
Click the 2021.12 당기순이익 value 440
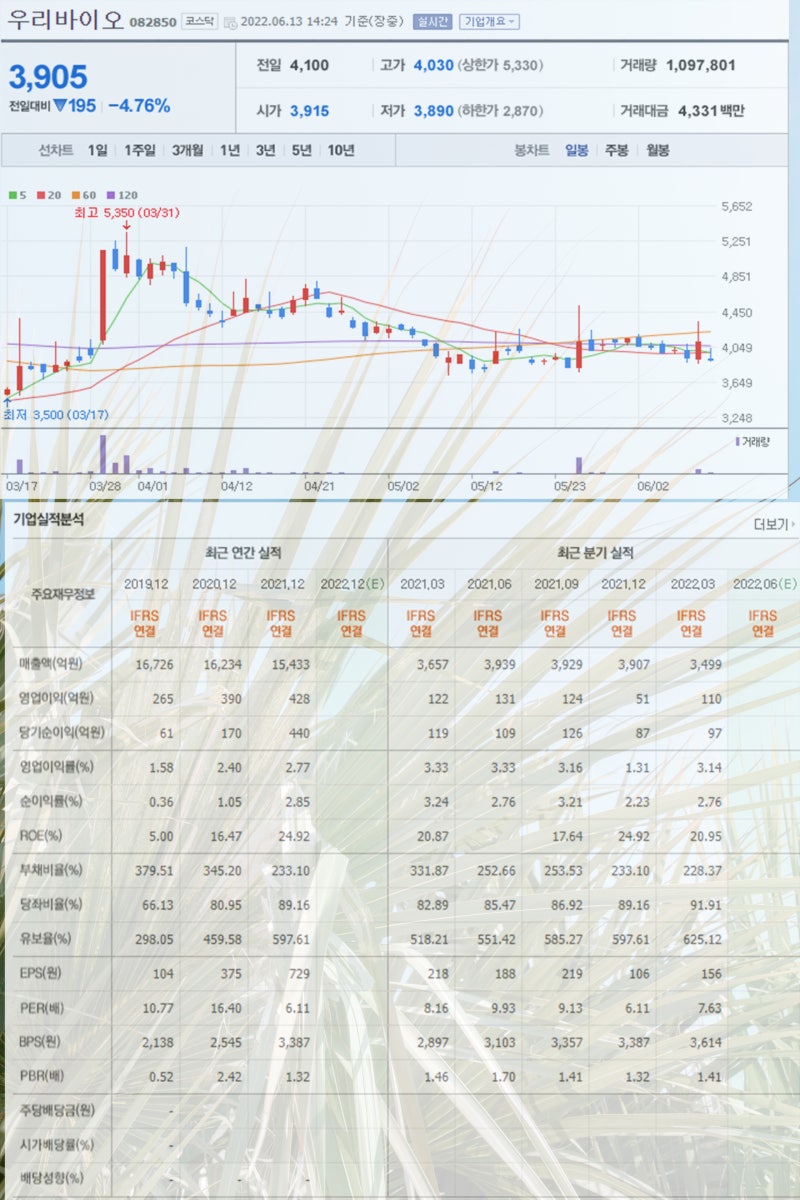click(298, 732)
